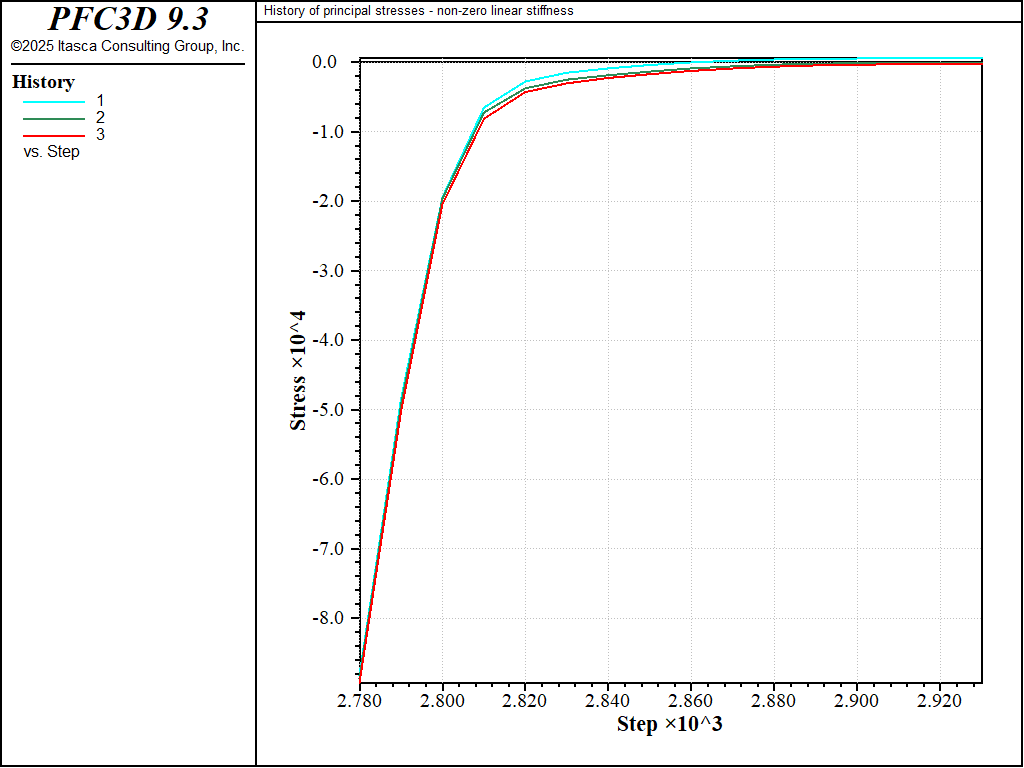The height and width of the screenshot is (768, 1024).
Task: Click the 2.780 tick label on Step axis
Action: (360, 700)
